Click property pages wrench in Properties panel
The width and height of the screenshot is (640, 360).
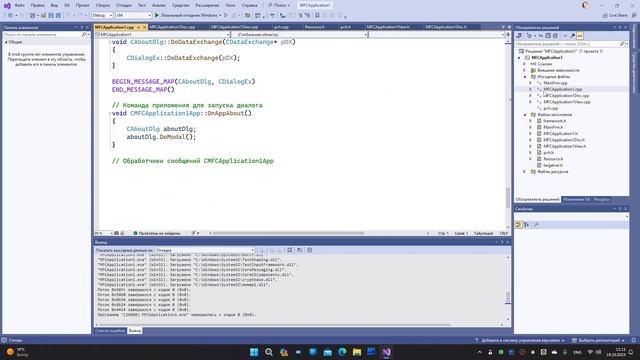536,224
